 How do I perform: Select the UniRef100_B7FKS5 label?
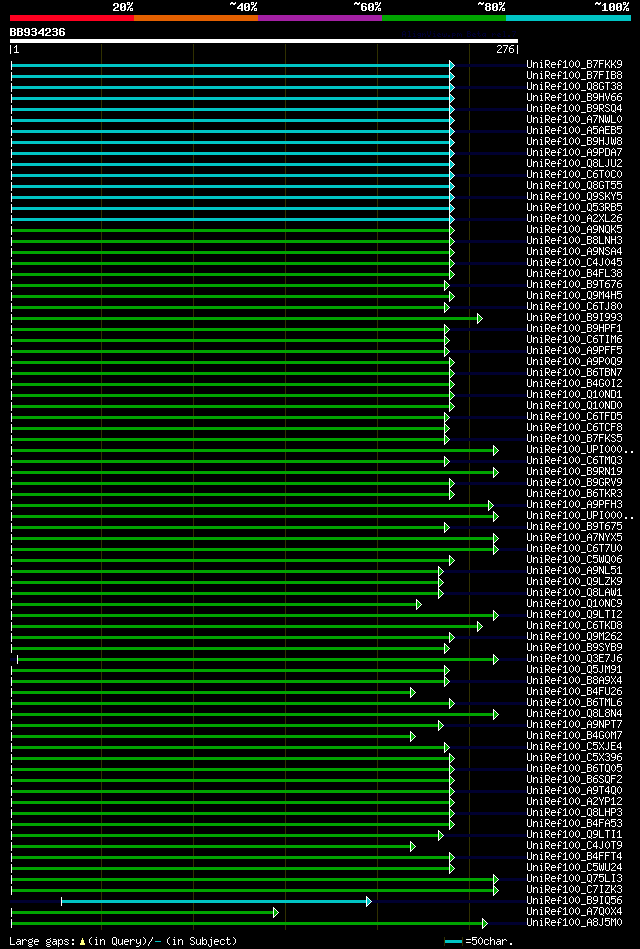pyautogui.click(x=574, y=439)
